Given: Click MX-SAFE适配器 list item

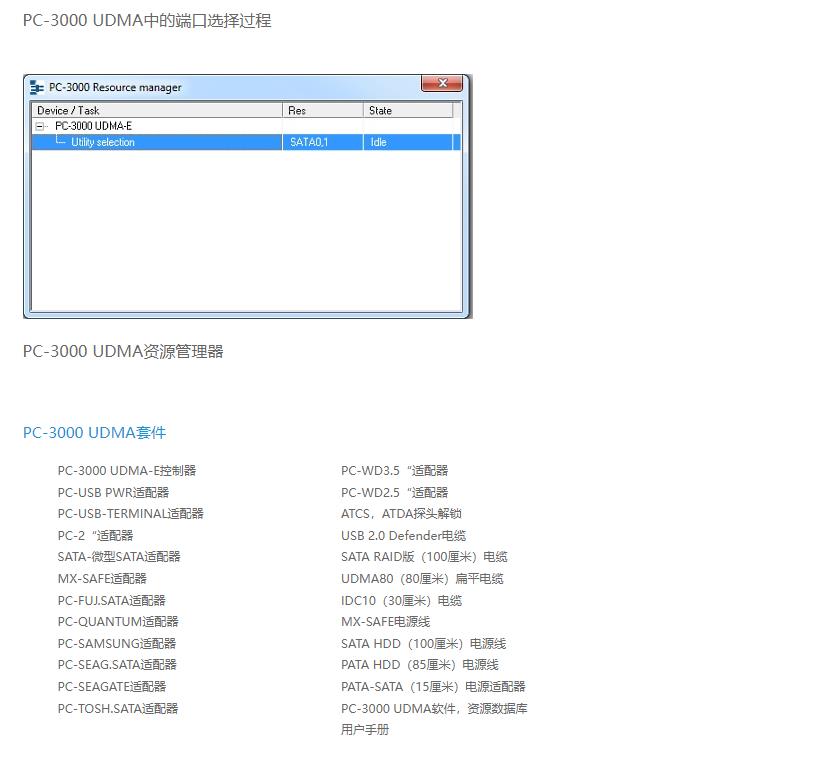Looking at the screenshot, I should 102,579.
